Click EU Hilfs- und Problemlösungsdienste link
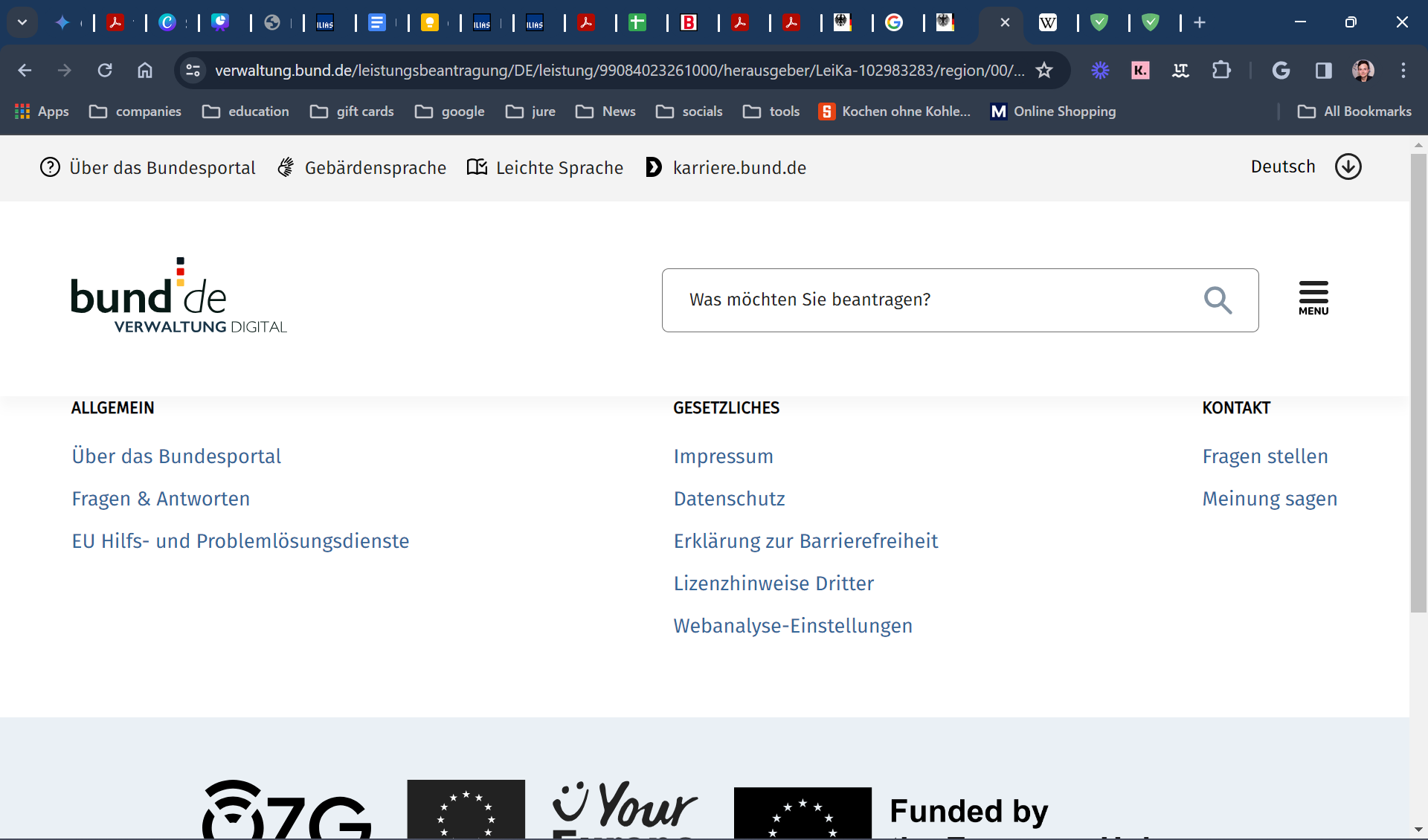 coord(240,541)
